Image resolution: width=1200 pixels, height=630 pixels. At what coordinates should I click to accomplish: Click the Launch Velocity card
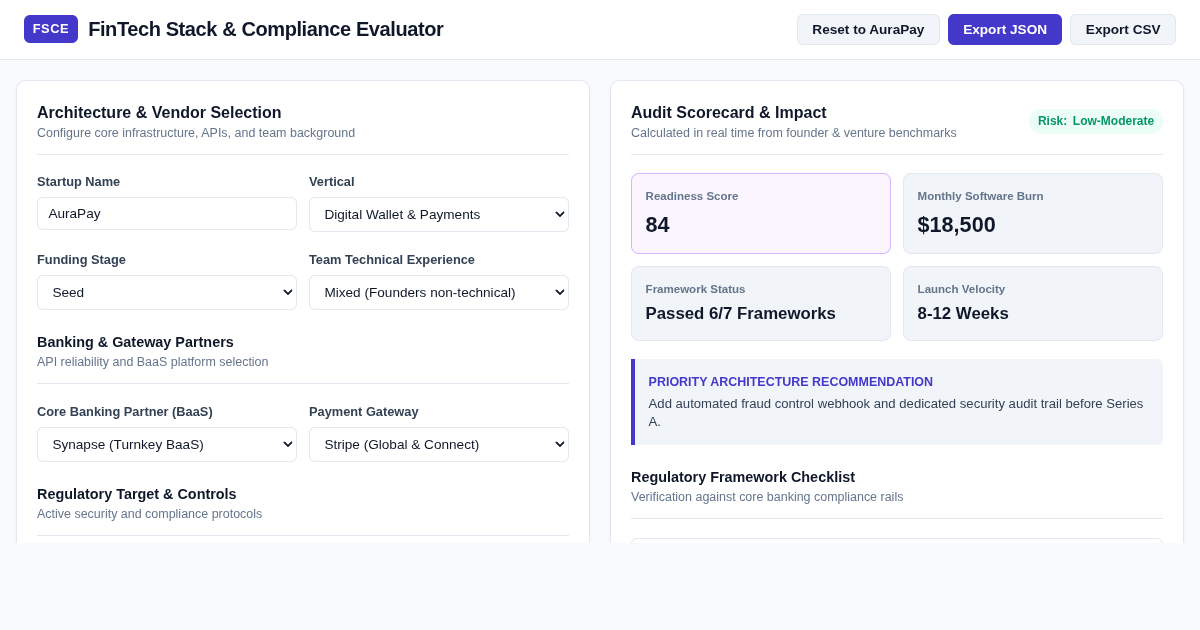coord(1033,303)
